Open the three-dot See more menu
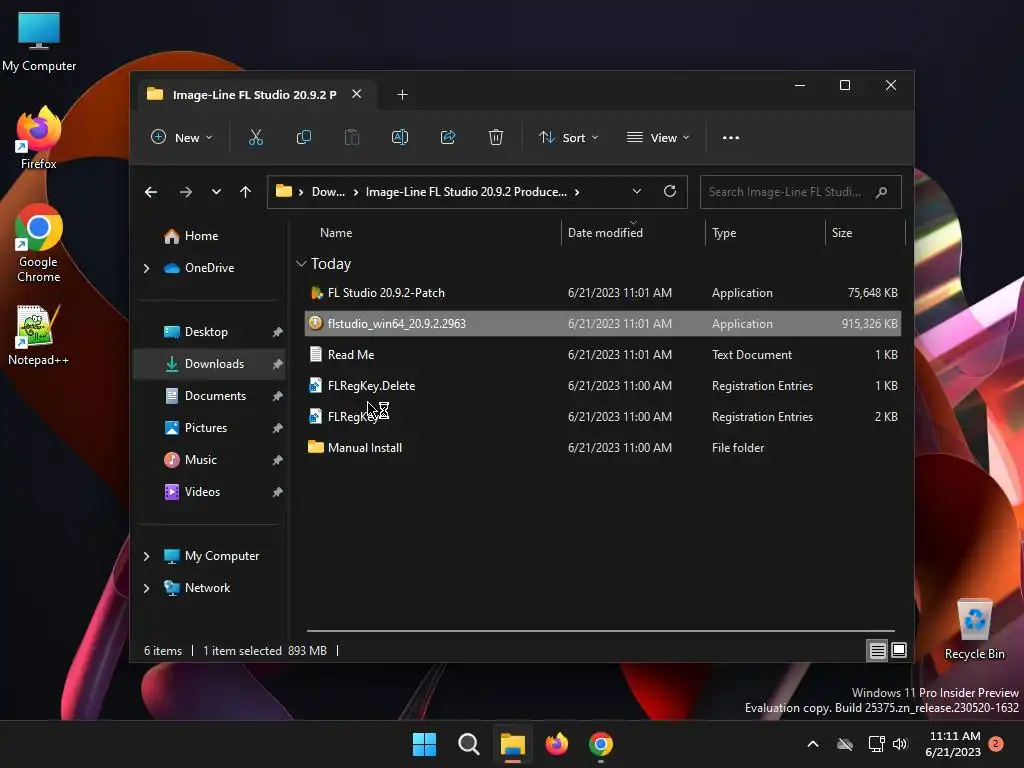The height and width of the screenshot is (768, 1024). point(731,138)
